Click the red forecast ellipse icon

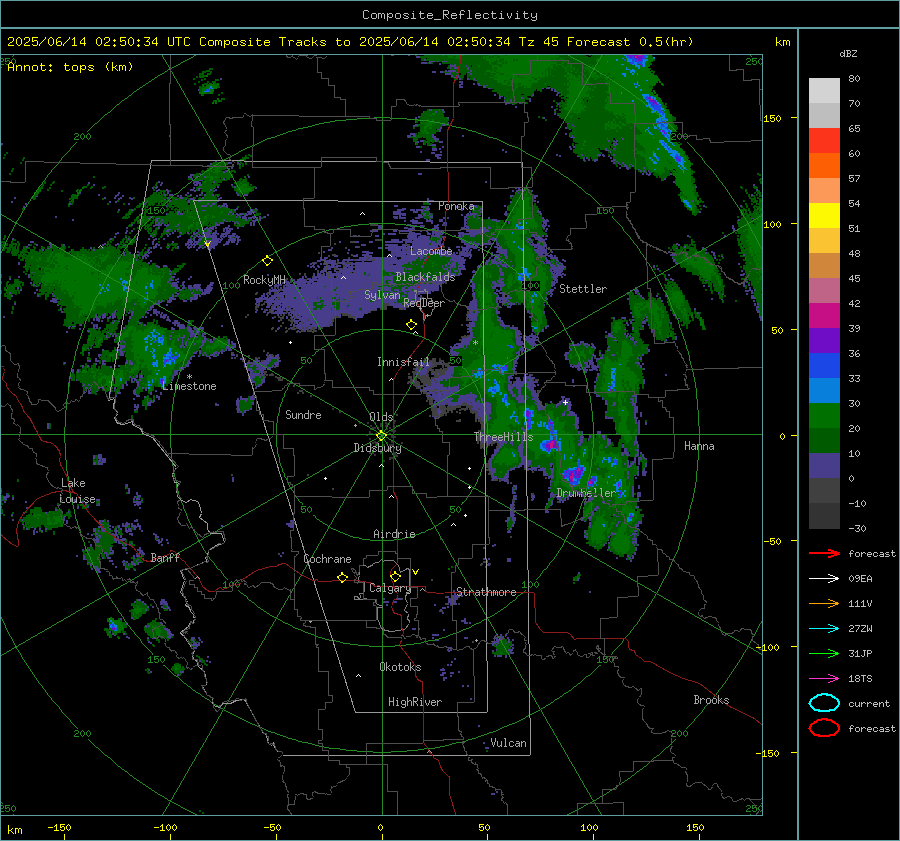click(x=824, y=728)
